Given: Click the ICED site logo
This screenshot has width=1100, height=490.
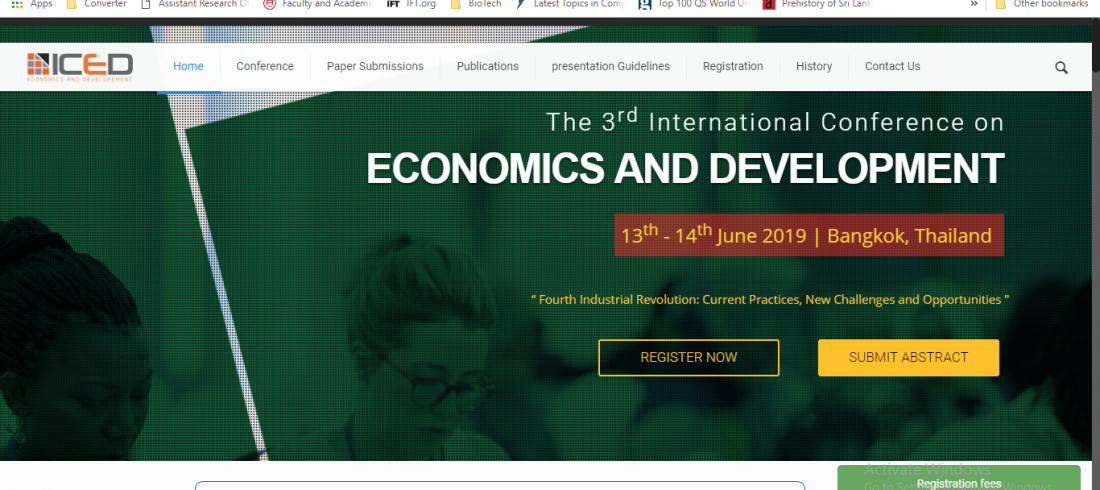Looking at the screenshot, I should [80, 66].
